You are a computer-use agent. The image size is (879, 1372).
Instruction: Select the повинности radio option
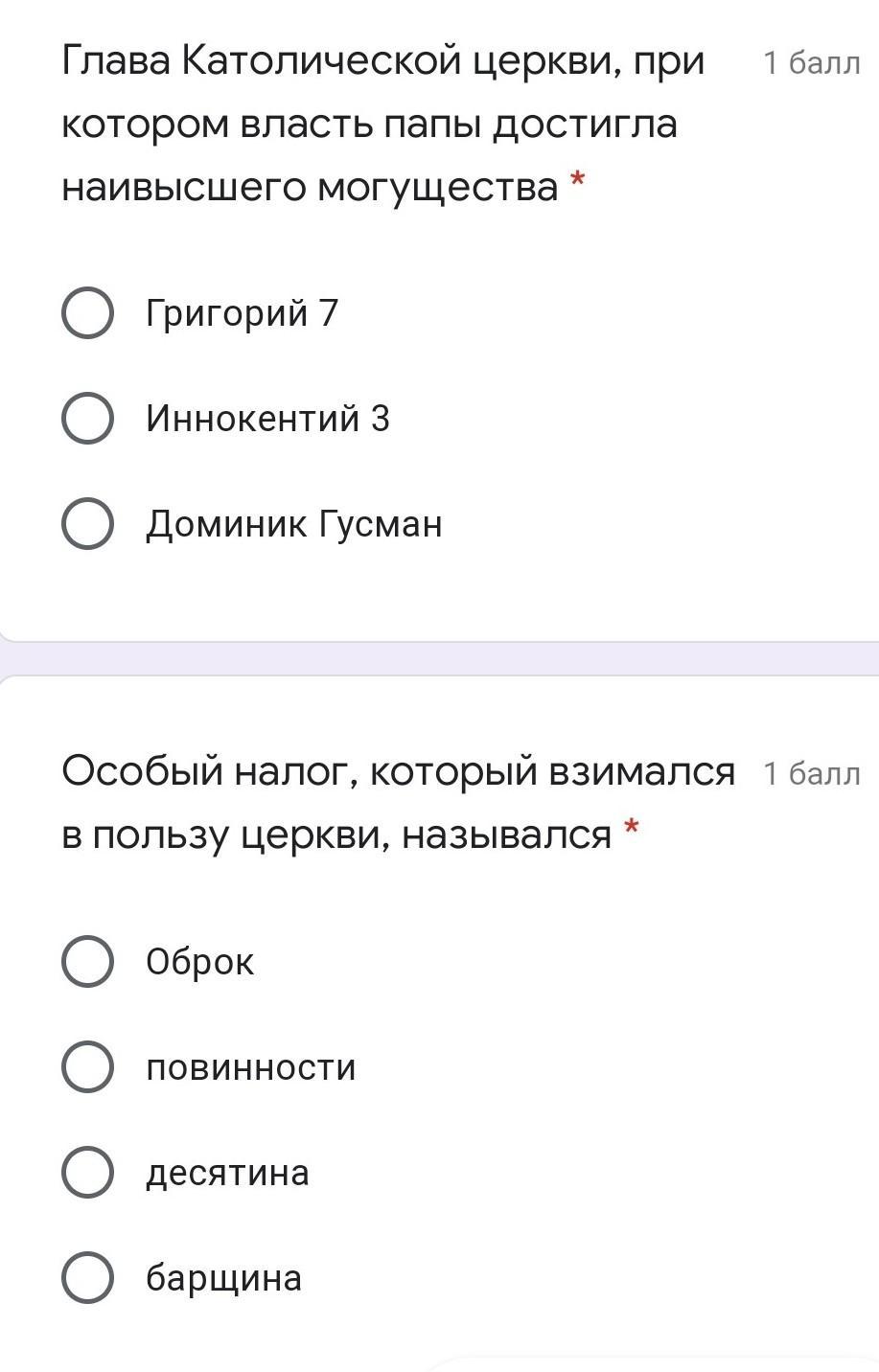click(87, 1067)
